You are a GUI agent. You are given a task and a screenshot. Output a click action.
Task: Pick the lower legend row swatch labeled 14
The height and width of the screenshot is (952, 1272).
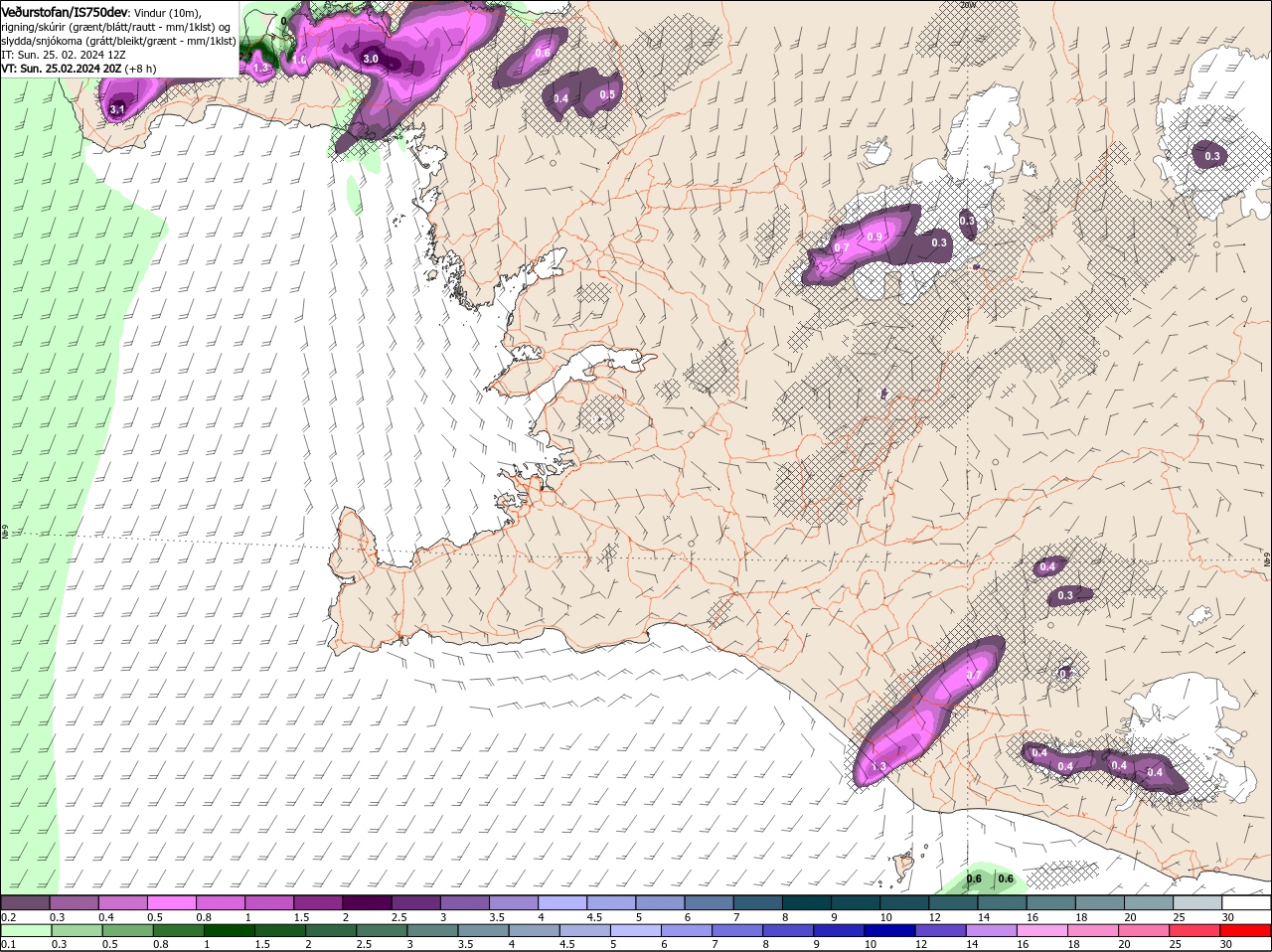pos(991,931)
